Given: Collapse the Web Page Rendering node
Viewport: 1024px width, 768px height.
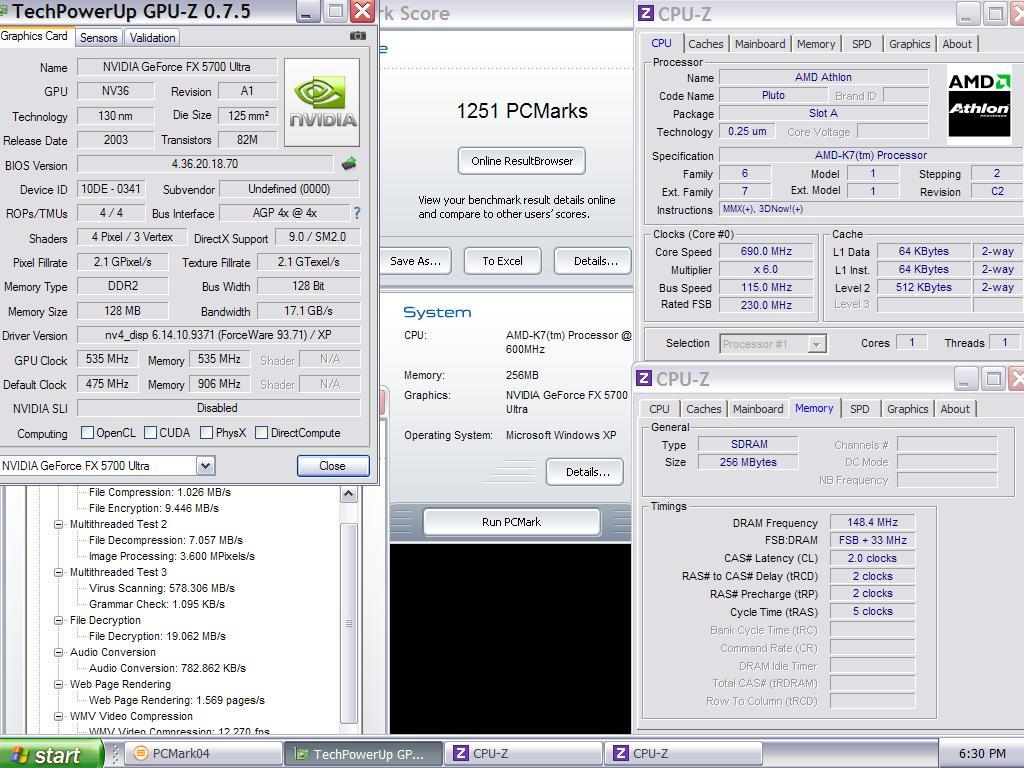Looking at the screenshot, I should click(x=58, y=684).
